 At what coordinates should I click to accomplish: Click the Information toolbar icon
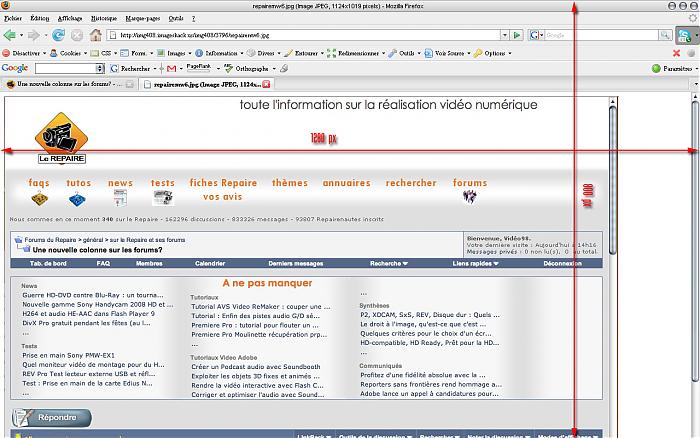[x=199, y=53]
